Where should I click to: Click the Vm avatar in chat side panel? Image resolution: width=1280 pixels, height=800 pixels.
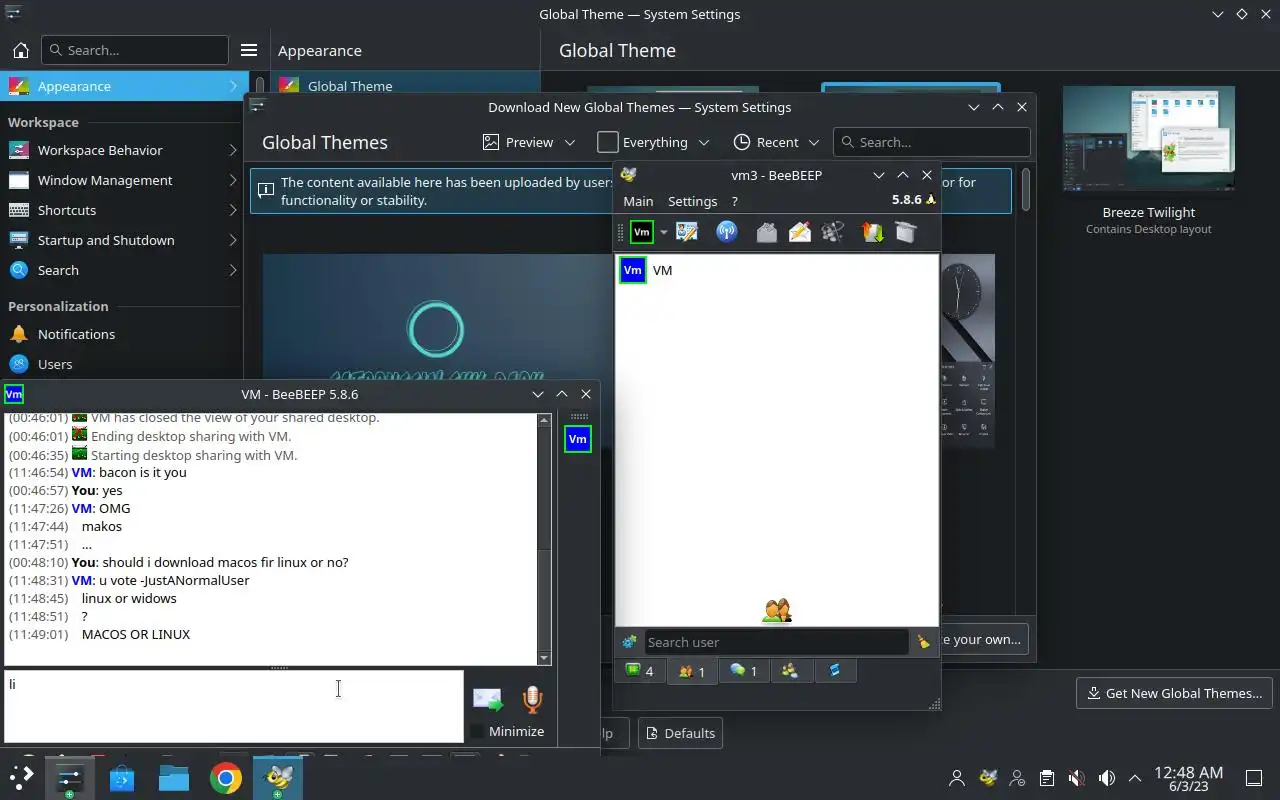pos(578,439)
